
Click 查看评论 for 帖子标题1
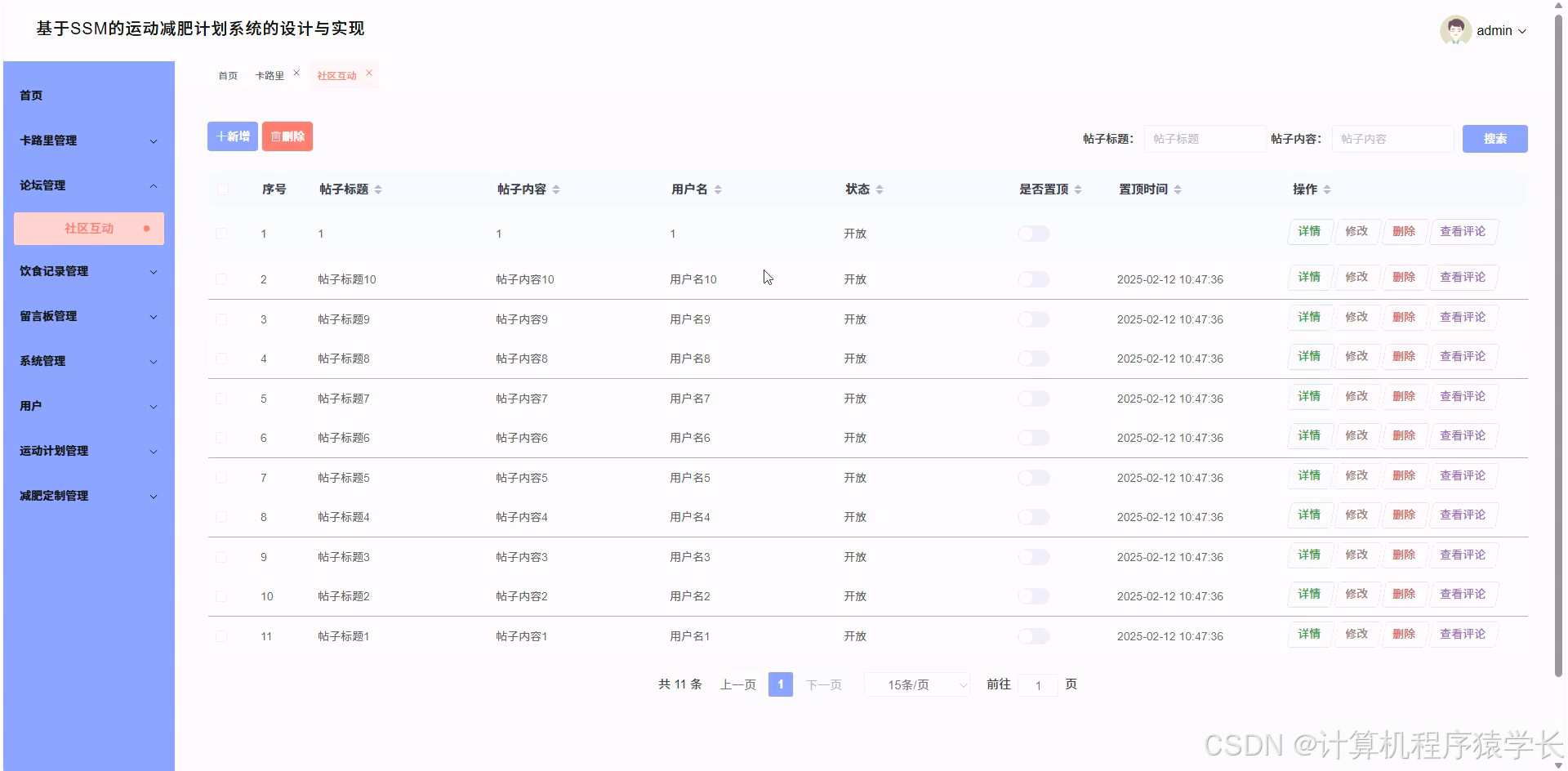1463,634
